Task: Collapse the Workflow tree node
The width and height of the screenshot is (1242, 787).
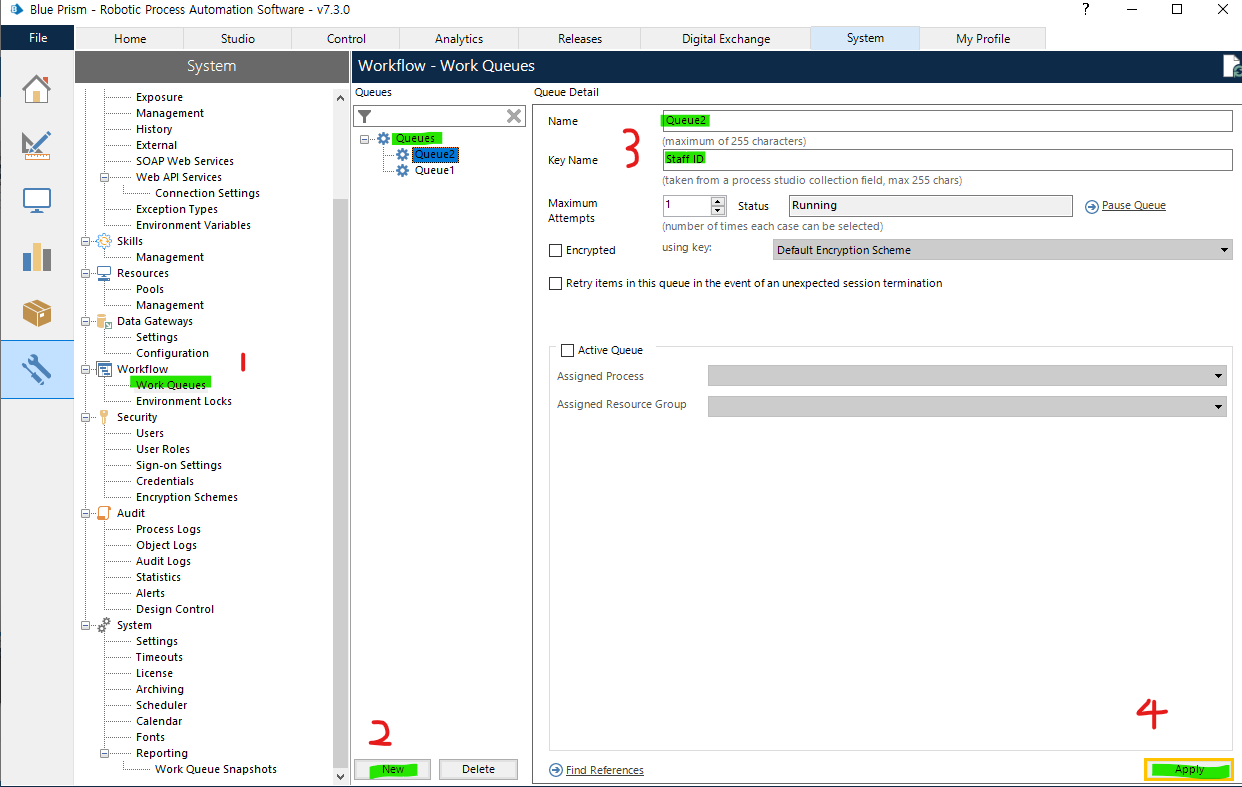Action: (x=85, y=369)
